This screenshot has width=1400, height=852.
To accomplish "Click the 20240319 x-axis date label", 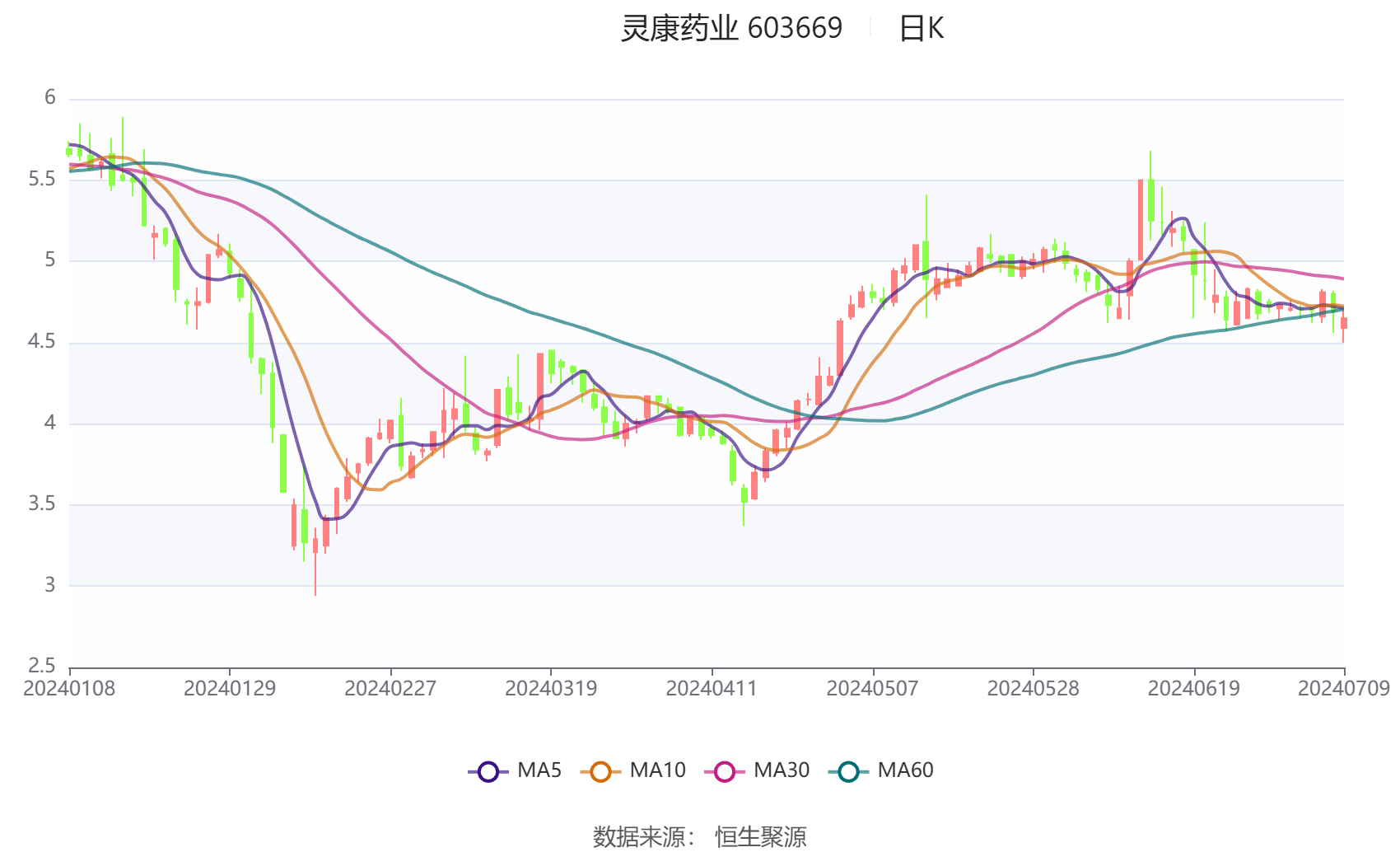I will [x=551, y=688].
